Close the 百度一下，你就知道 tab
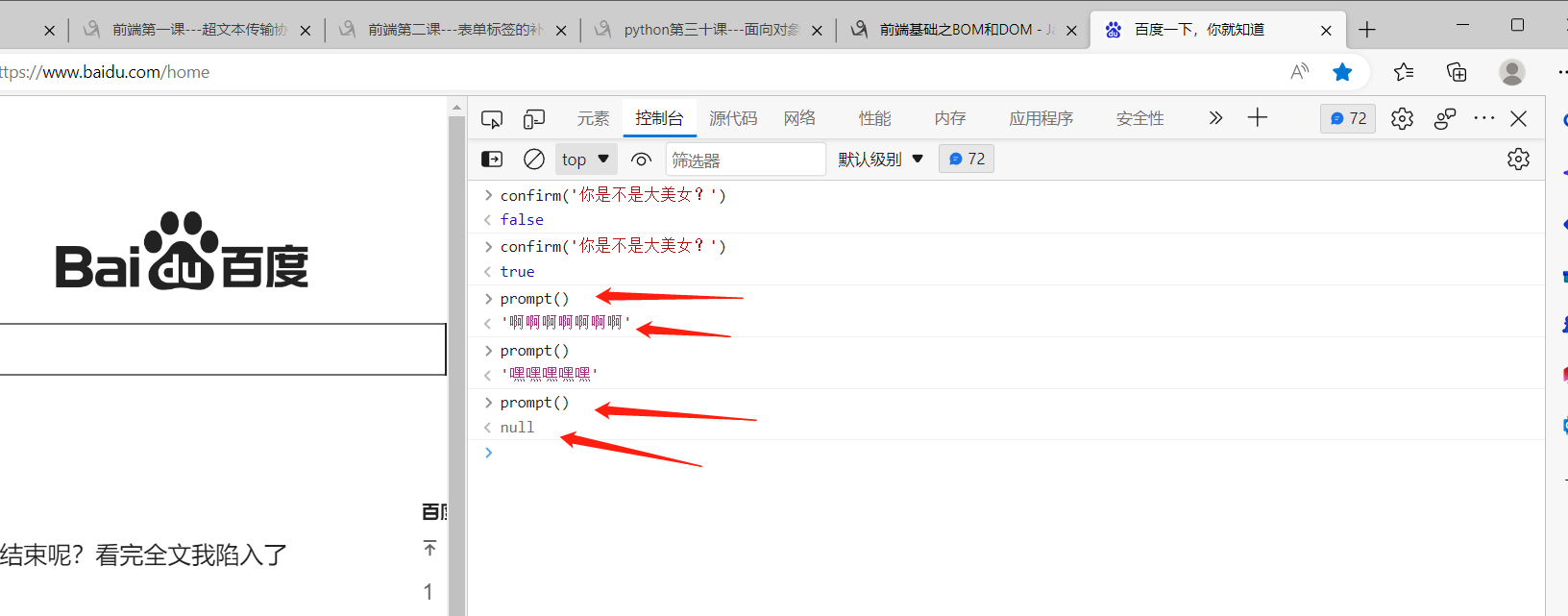This screenshot has width=1568, height=616. [x=1326, y=31]
